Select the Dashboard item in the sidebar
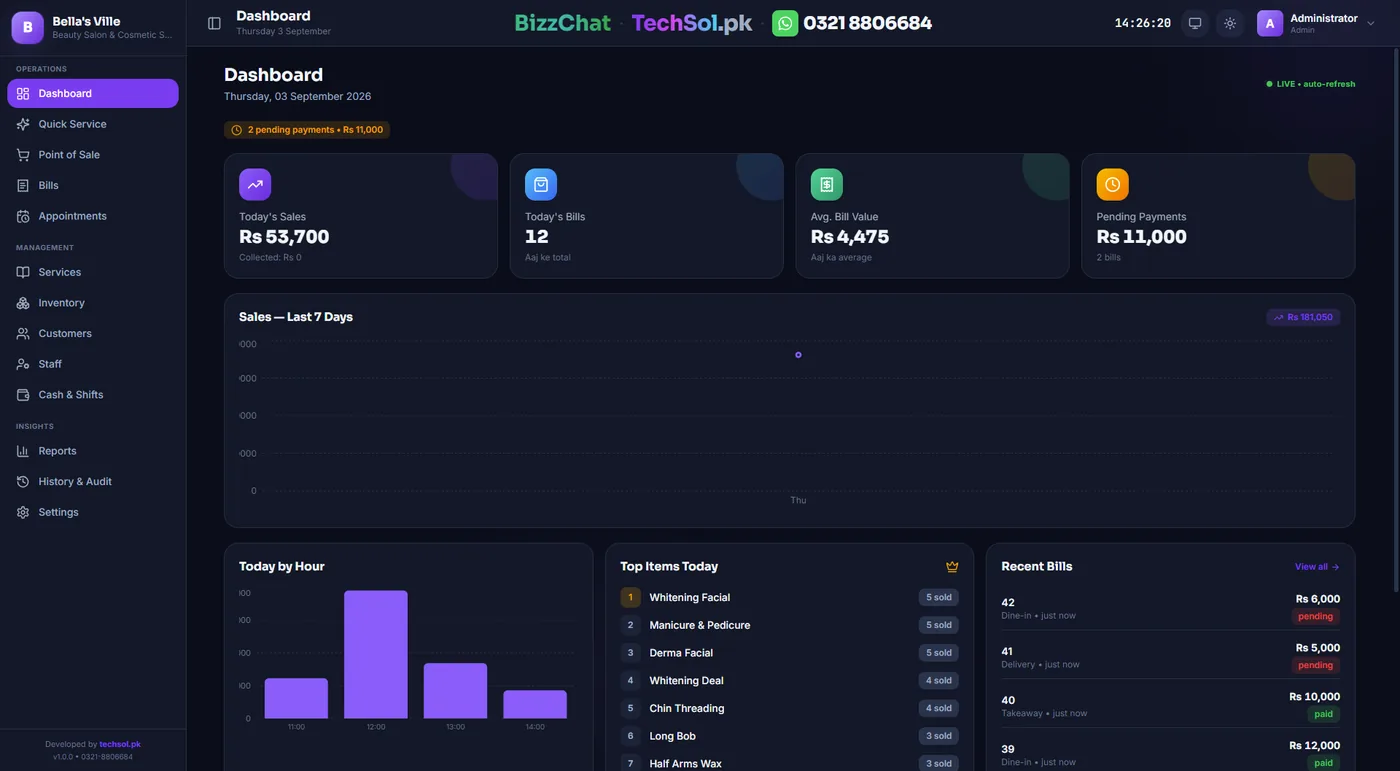Image resolution: width=1400 pixels, height=771 pixels. pos(93,93)
